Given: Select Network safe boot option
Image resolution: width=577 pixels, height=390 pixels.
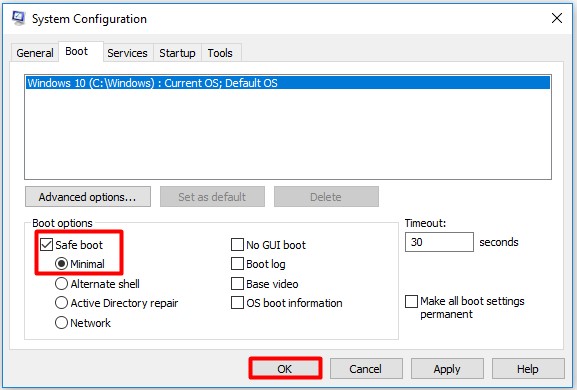Looking at the screenshot, I should tap(61, 323).
